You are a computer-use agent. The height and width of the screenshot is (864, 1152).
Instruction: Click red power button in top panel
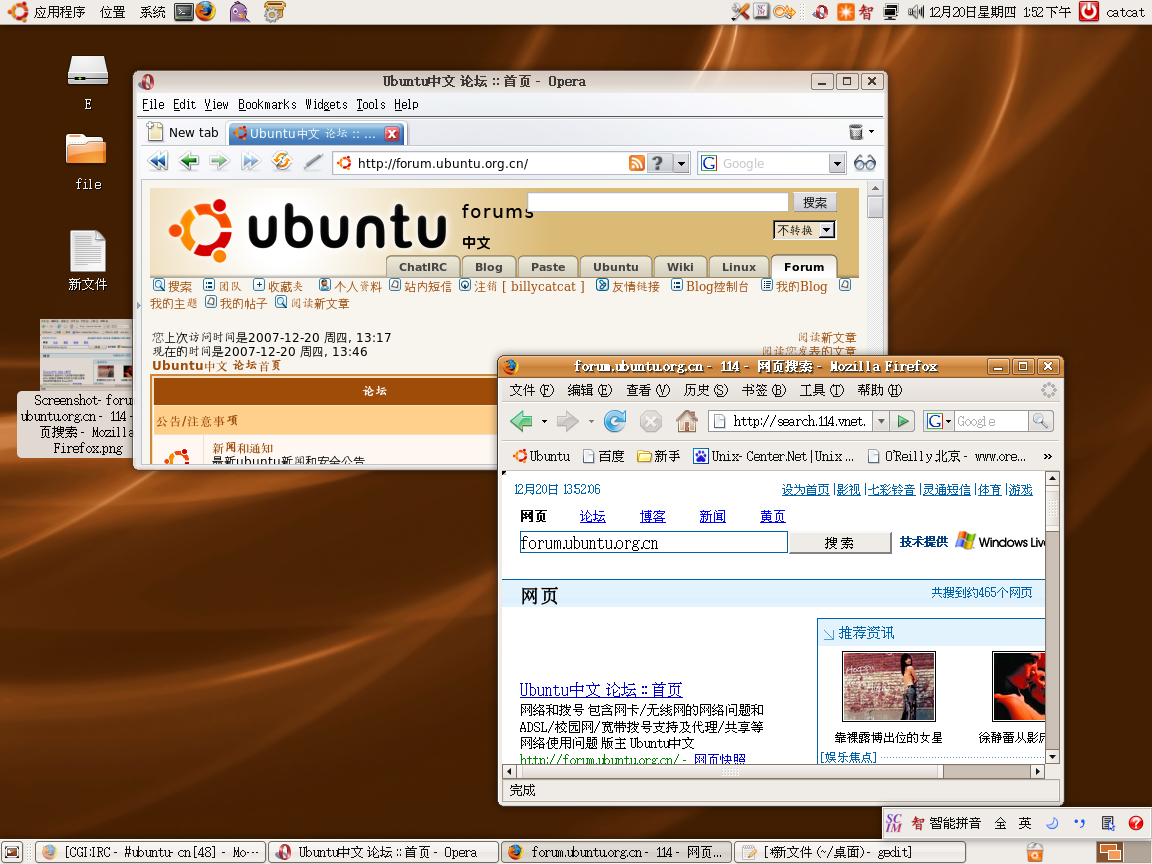pos(1089,11)
